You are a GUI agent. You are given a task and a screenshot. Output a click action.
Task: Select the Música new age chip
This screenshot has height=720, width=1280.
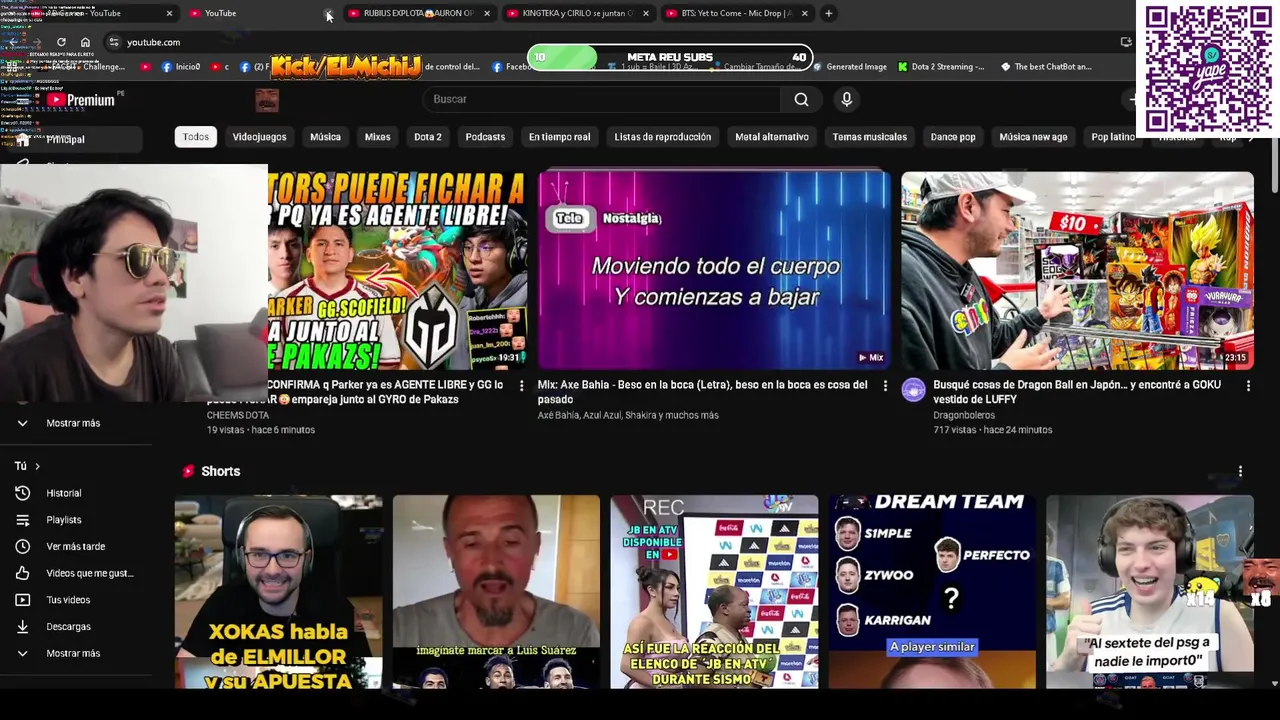click(1033, 137)
